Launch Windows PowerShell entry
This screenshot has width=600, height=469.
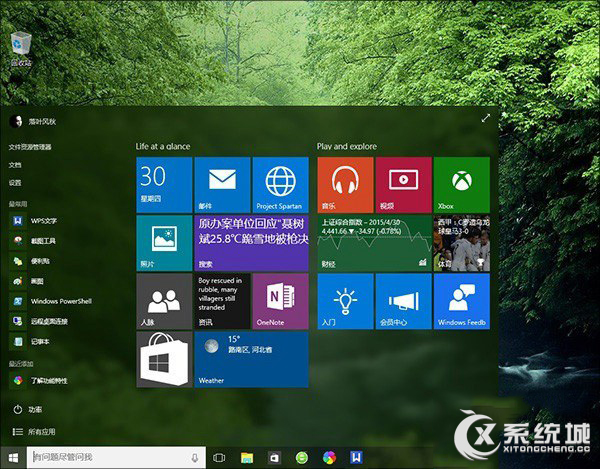tap(51, 301)
